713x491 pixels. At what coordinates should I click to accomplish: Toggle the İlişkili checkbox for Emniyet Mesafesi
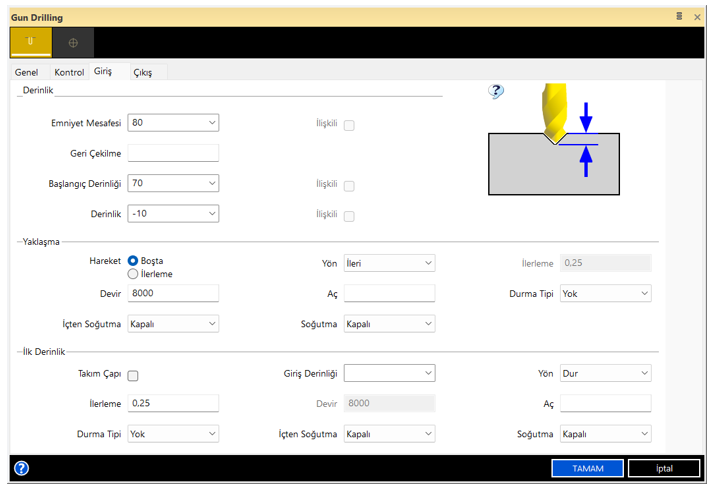coord(349,125)
